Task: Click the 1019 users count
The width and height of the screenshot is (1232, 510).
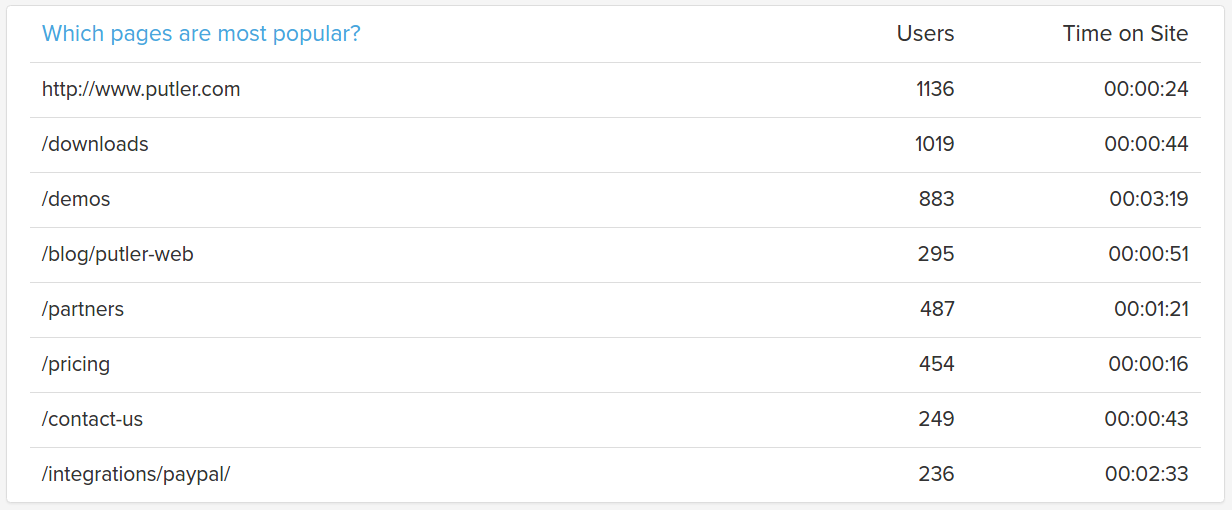Action: pos(934,144)
